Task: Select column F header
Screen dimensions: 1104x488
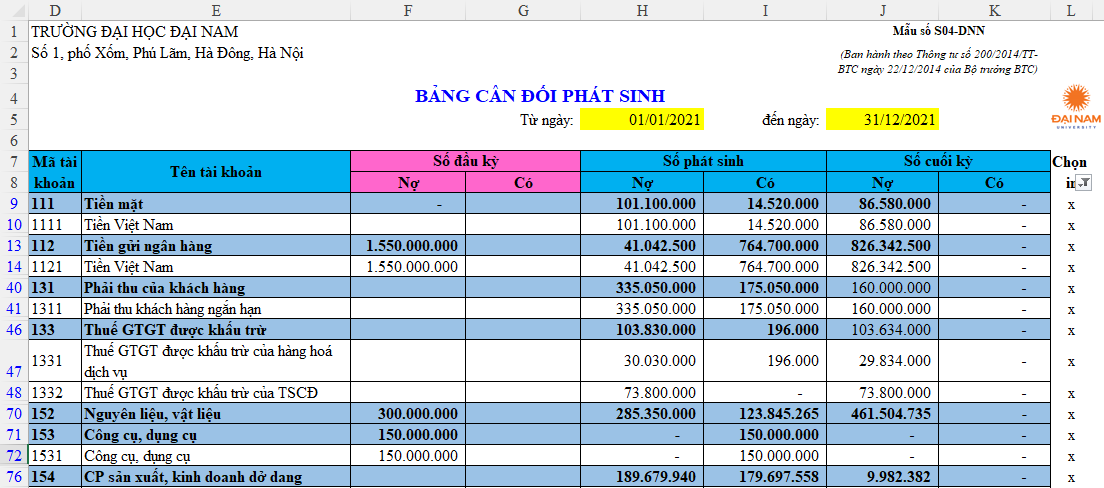Action: 408,11
